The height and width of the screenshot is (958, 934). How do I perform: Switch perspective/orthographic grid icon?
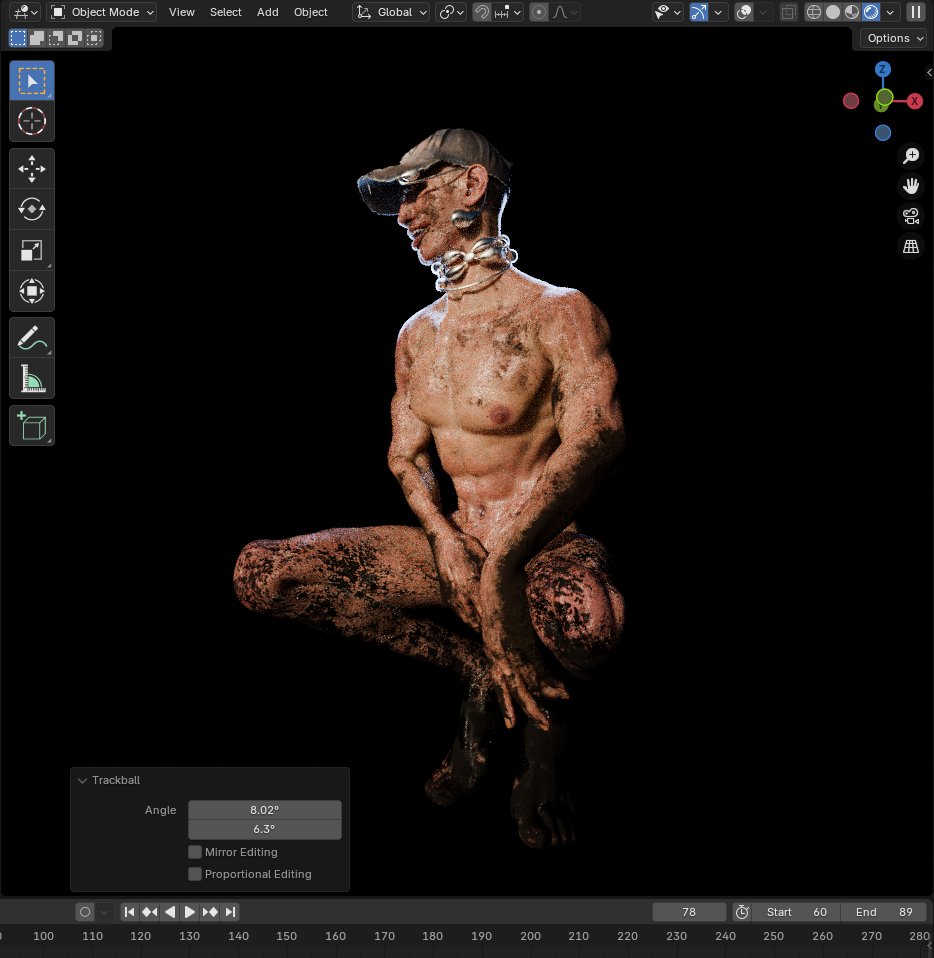pyautogui.click(x=911, y=246)
